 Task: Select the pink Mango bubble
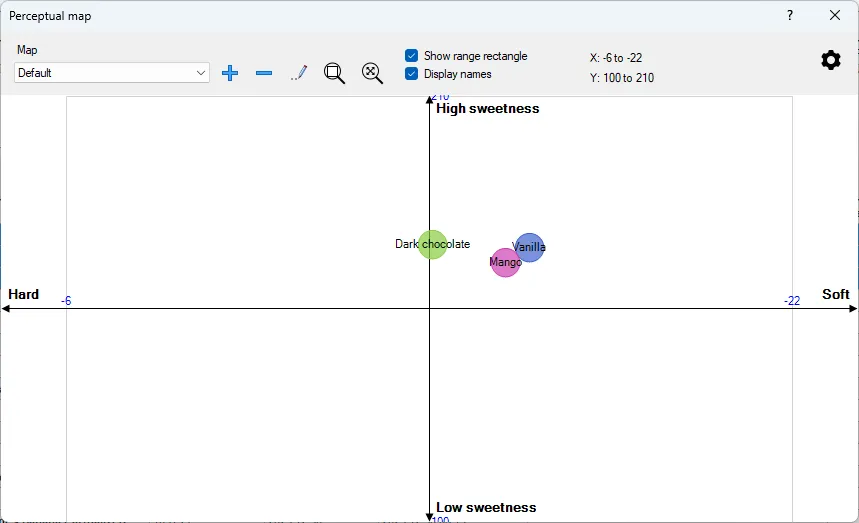(505, 263)
